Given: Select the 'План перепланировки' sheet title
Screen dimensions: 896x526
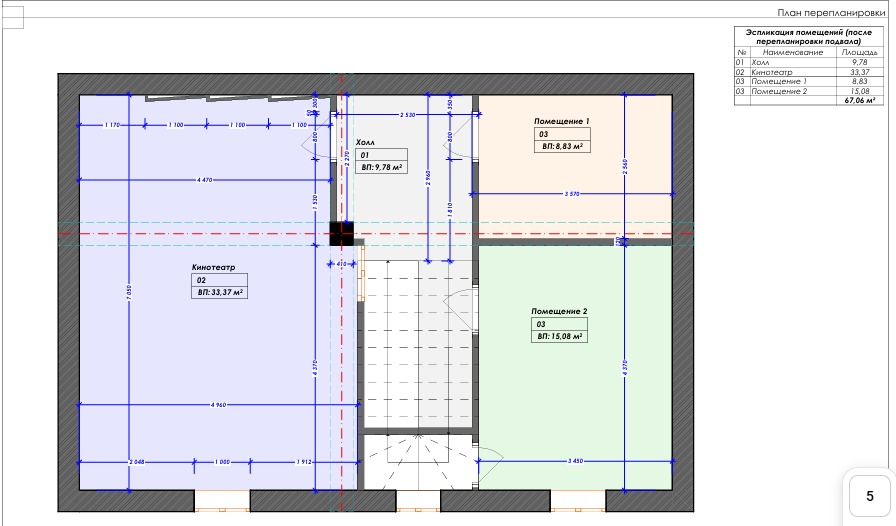Looking at the screenshot, I should point(831,13).
